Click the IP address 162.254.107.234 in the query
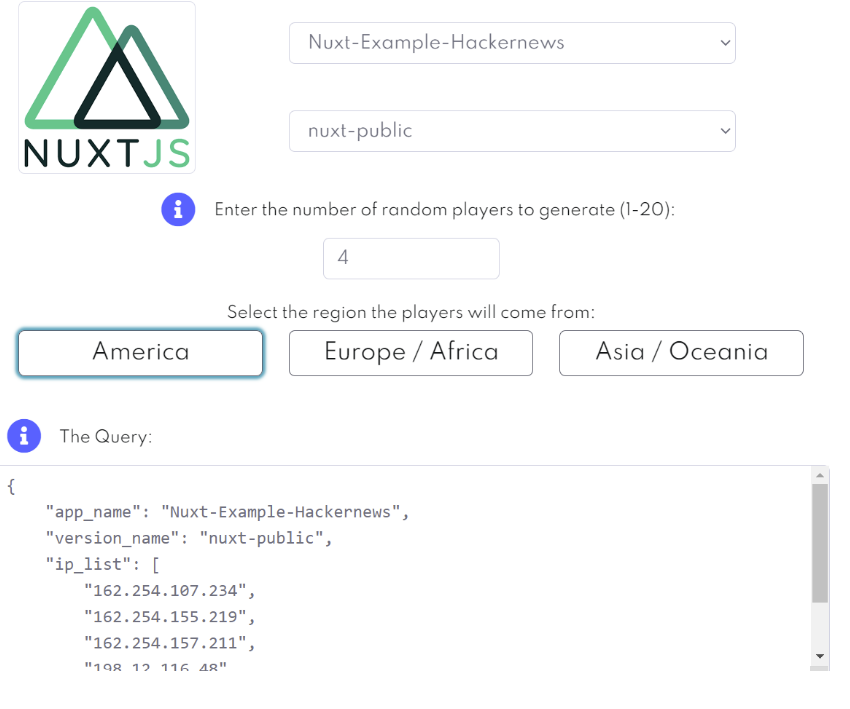 pos(164,590)
